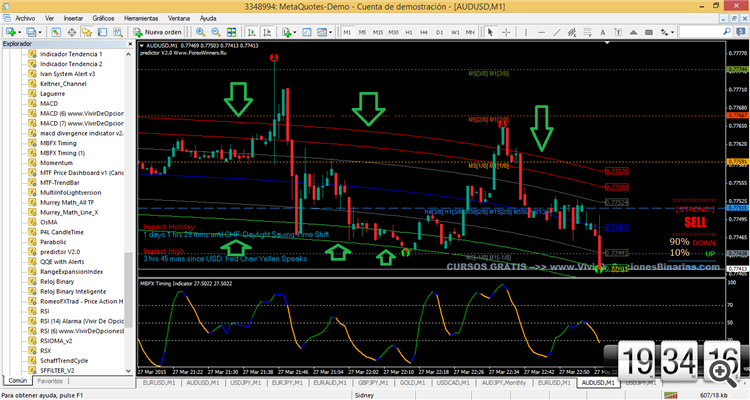The width and height of the screenshot is (750, 400).
Task: Click the Nueva orden button
Action: (x=157, y=32)
